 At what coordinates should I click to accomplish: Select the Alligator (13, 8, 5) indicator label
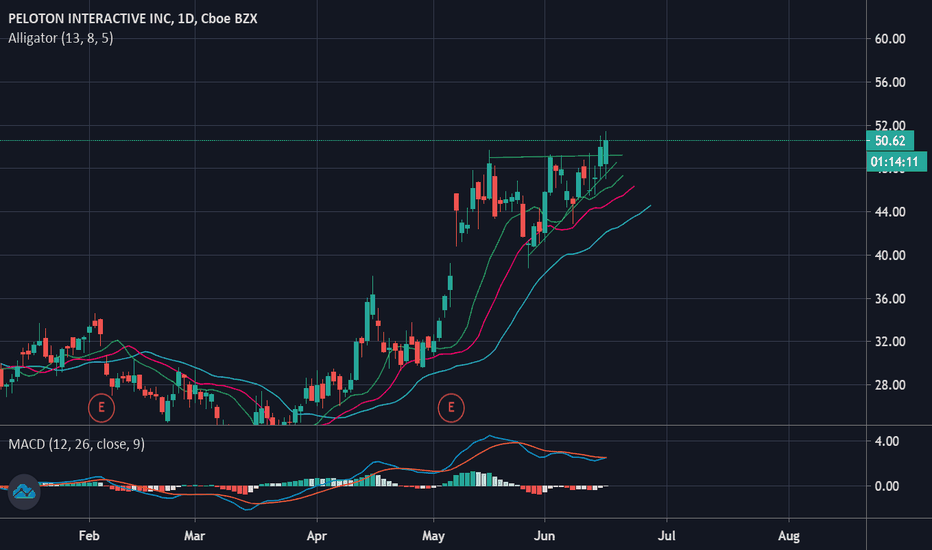point(61,38)
